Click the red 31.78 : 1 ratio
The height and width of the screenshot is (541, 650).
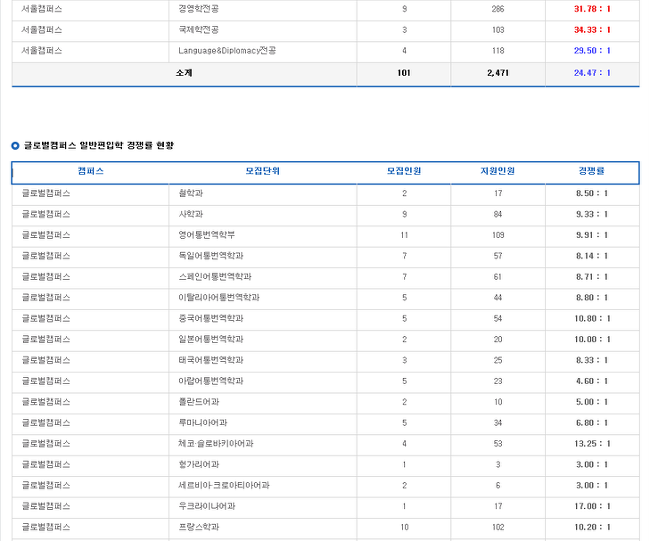pyautogui.click(x=592, y=9)
